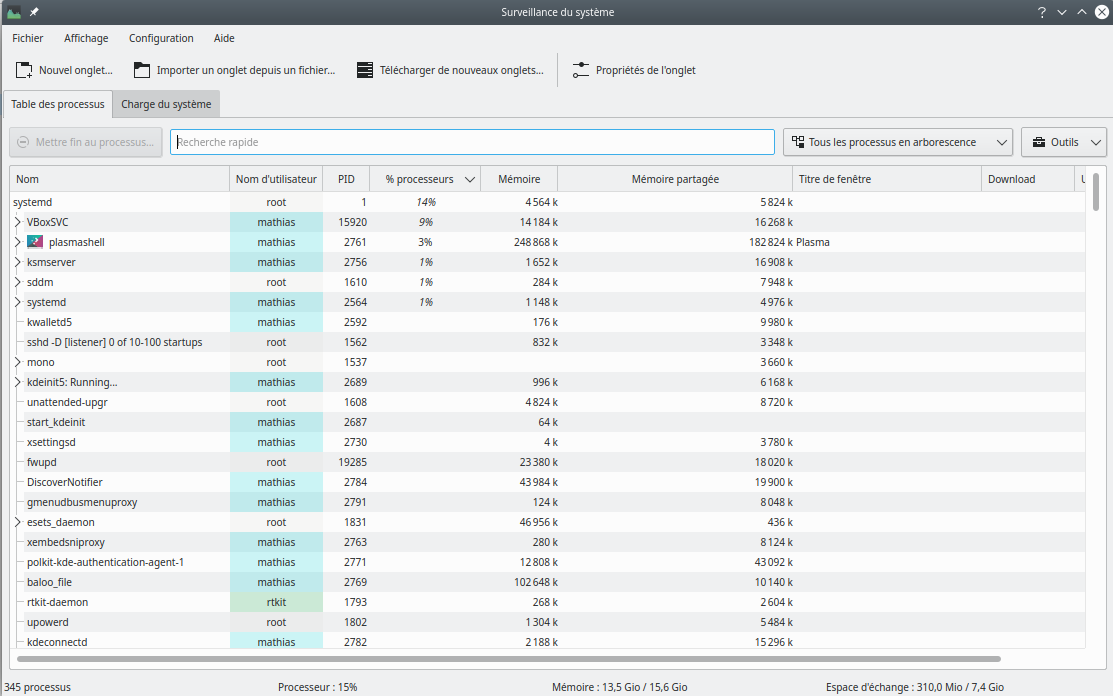1113x696 pixels.
Task: Click the Recherche rapide search field
Action: click(x=472, y=142)
